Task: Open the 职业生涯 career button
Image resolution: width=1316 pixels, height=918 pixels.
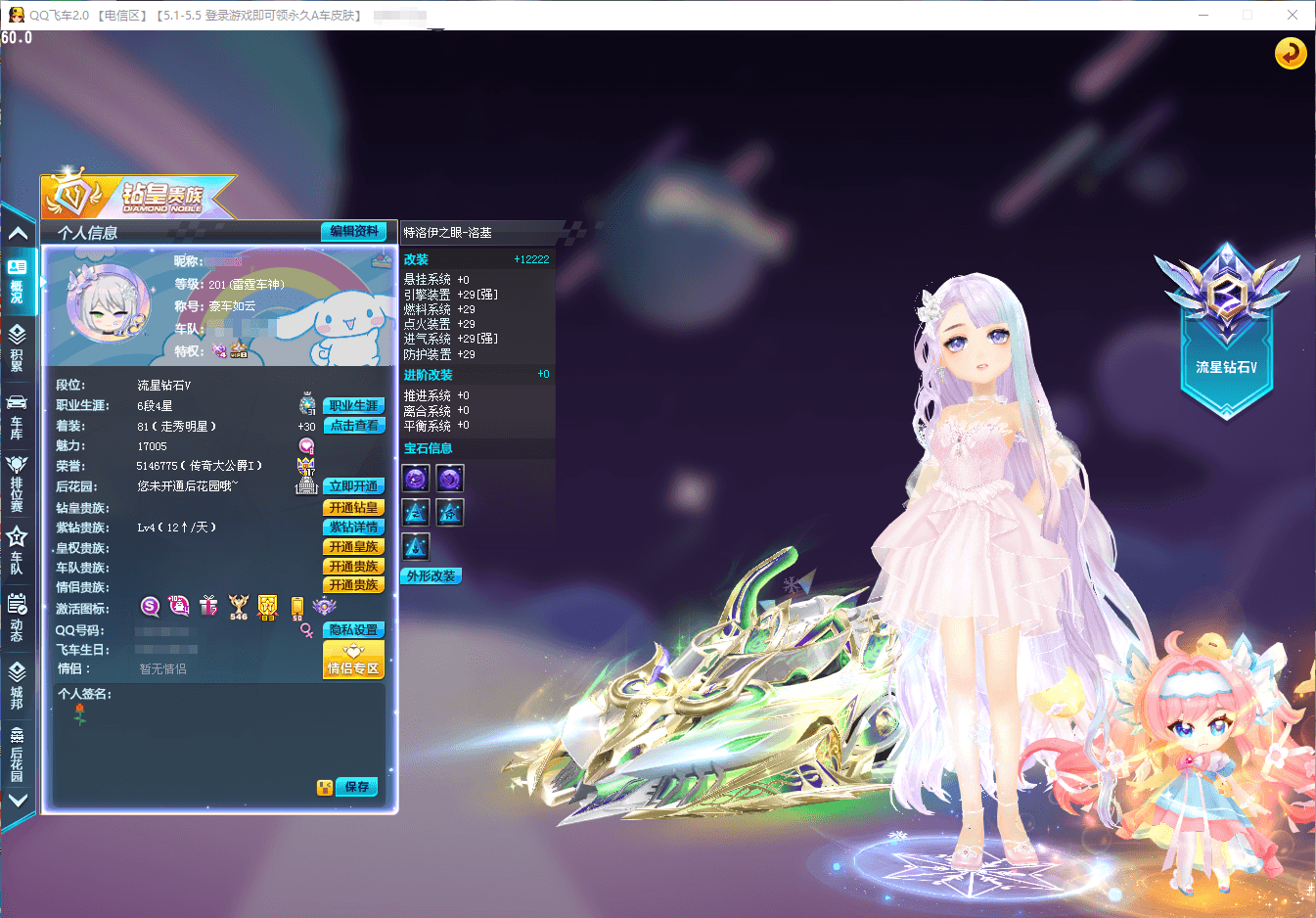Action: click(x=354, y=405)
